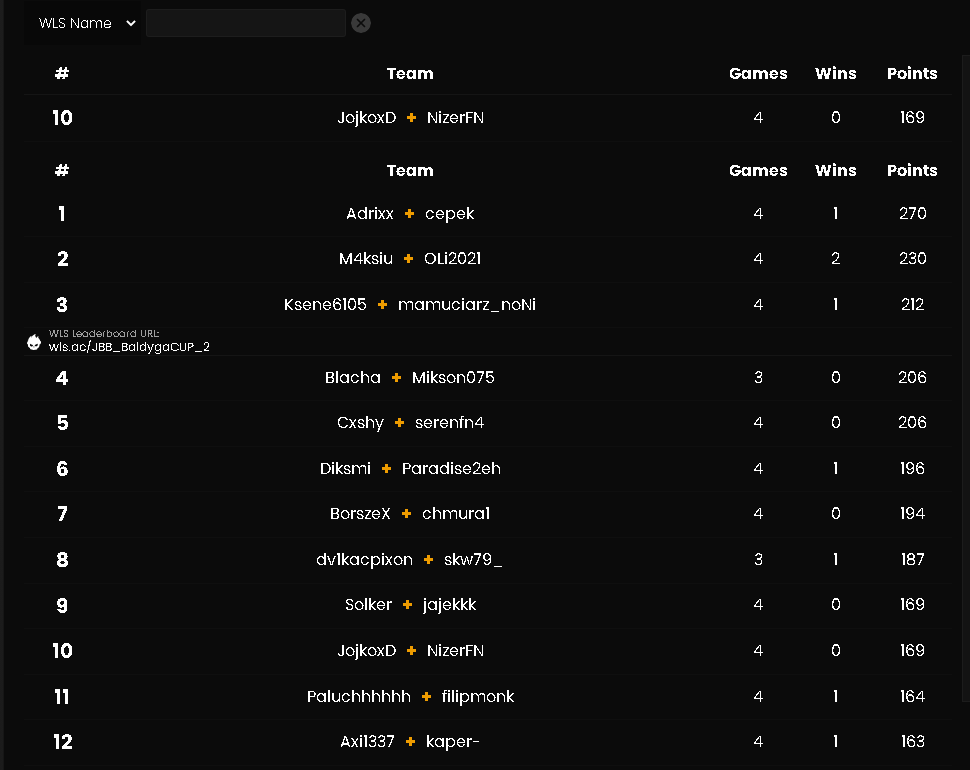
Task: Click plus icon between Ksene6105 and mamuciarz_noNi
Action: [x=382, y=304]
